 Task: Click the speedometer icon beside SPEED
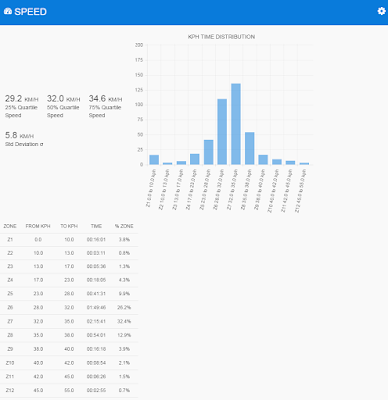pos(8,11)
